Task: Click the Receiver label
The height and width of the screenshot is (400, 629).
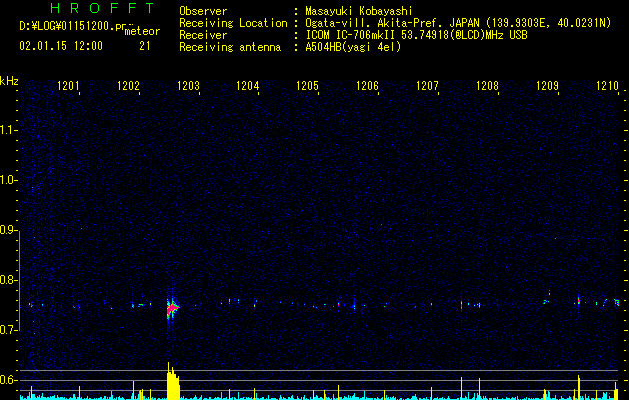Action: pos(203,35)
